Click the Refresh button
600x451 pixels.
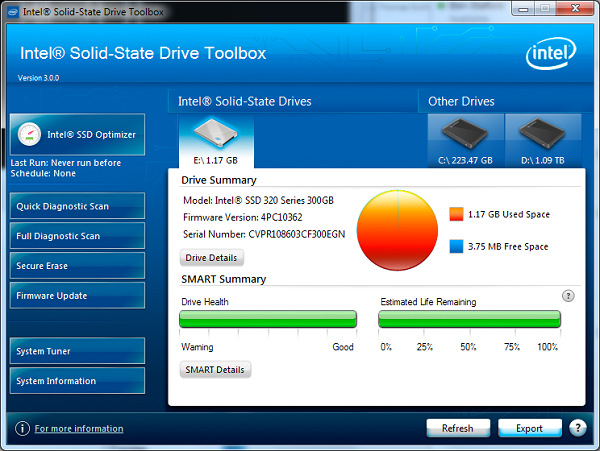(x=458, y=428)
